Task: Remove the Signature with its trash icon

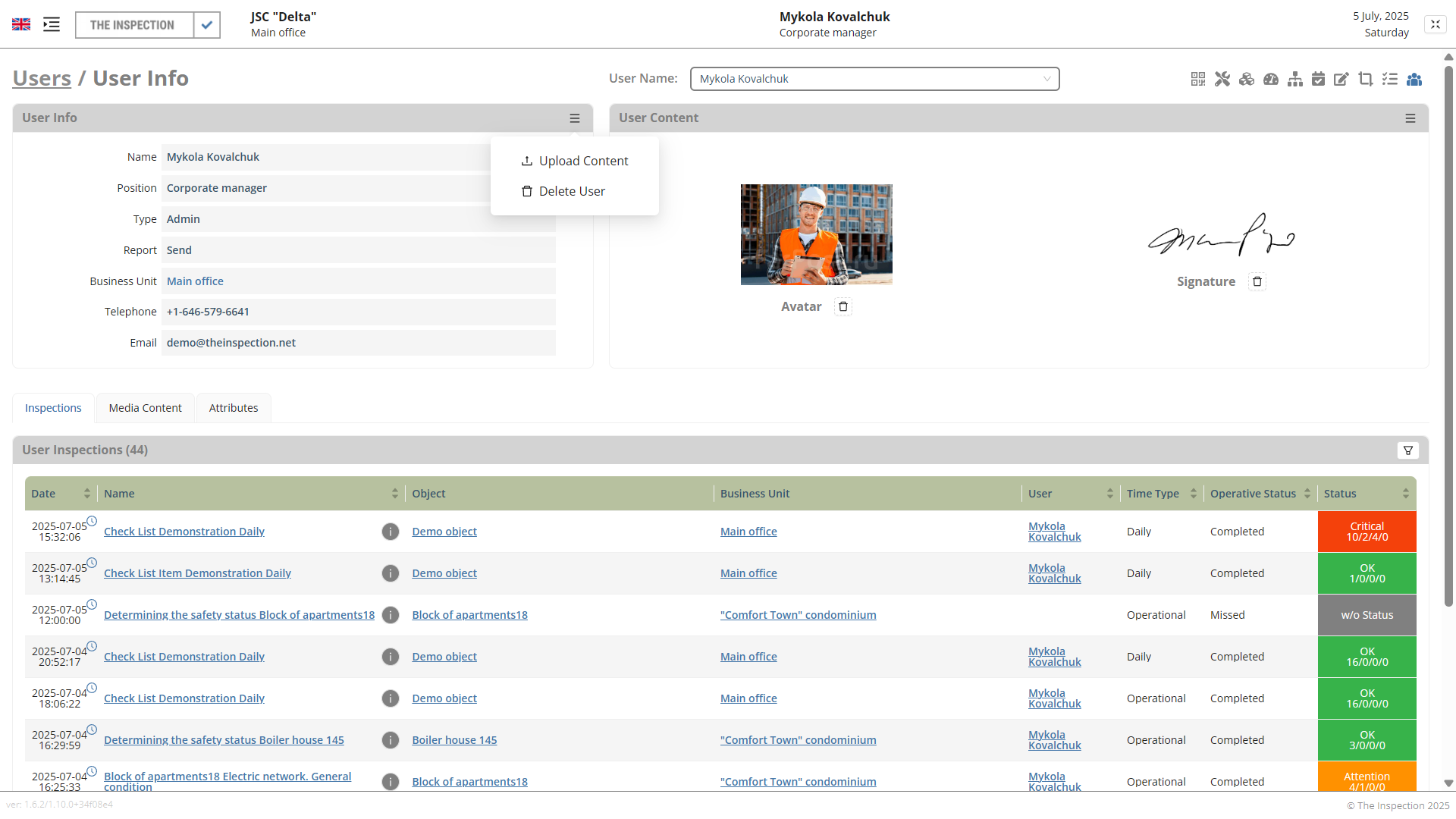Action: point(1257,281)
